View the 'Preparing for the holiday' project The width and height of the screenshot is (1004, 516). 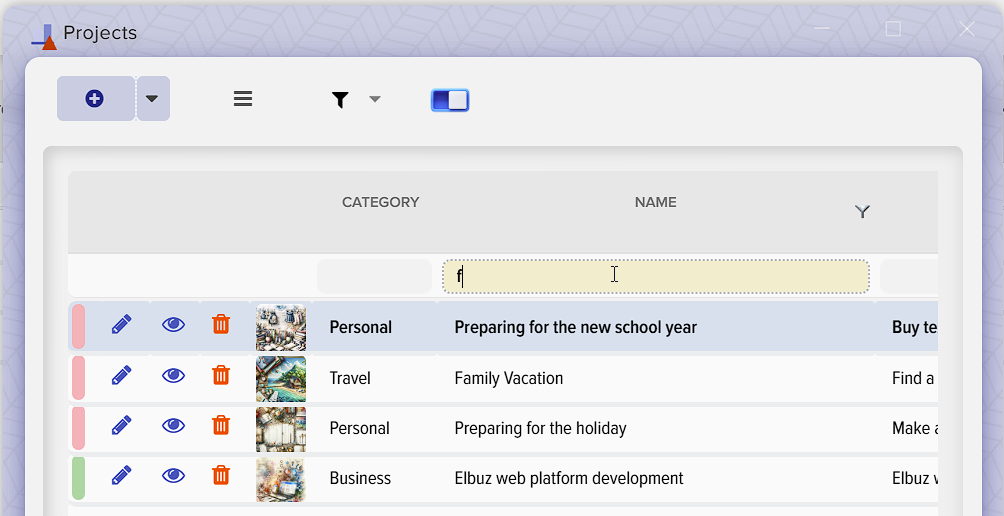tap(173, 426)
